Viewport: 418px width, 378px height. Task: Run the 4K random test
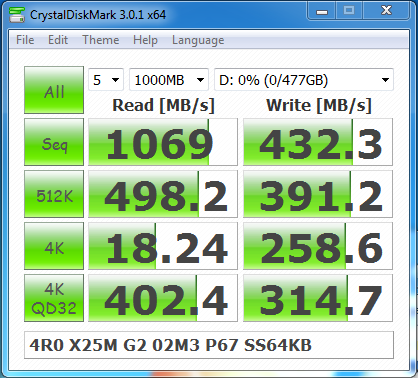(54, 246)
